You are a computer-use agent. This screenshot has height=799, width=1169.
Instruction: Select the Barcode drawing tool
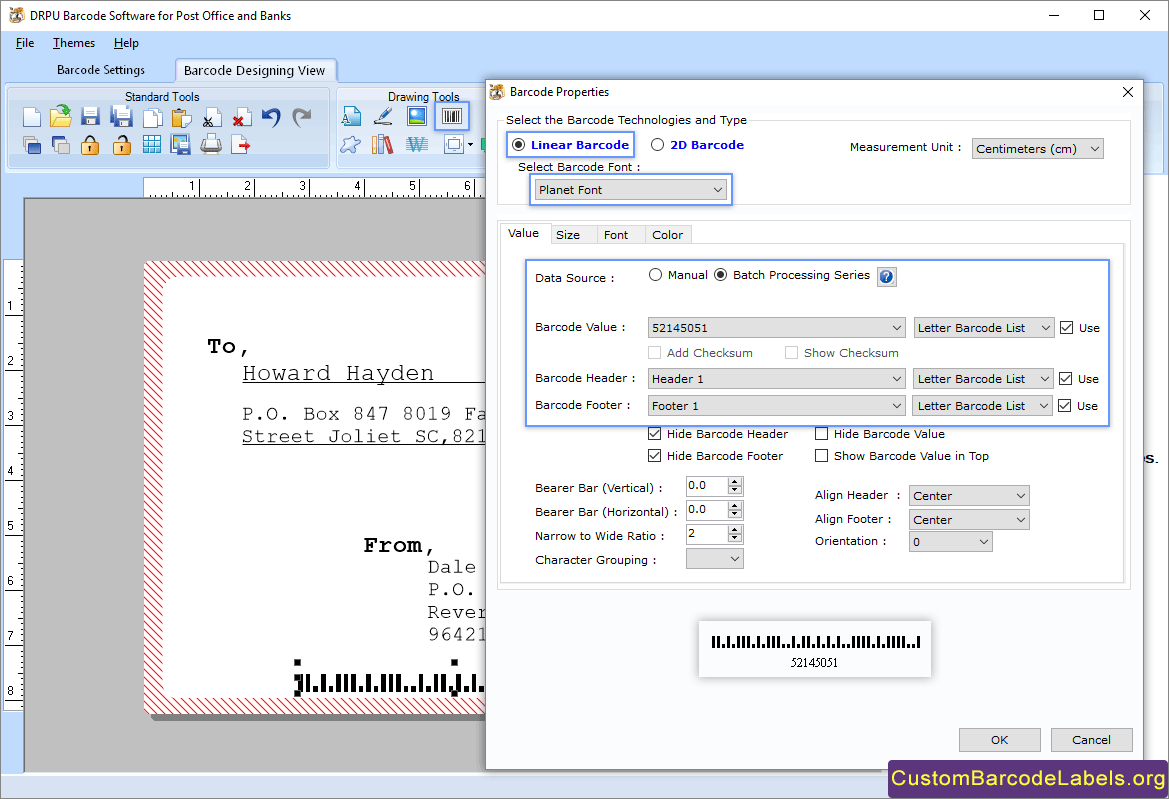coord(452,116)
